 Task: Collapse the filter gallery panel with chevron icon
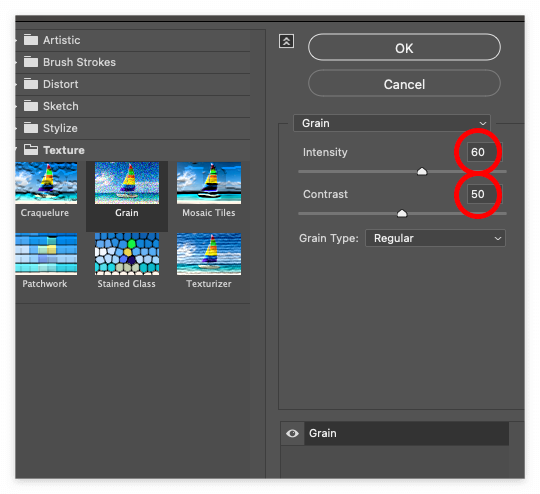pos(286,41)
